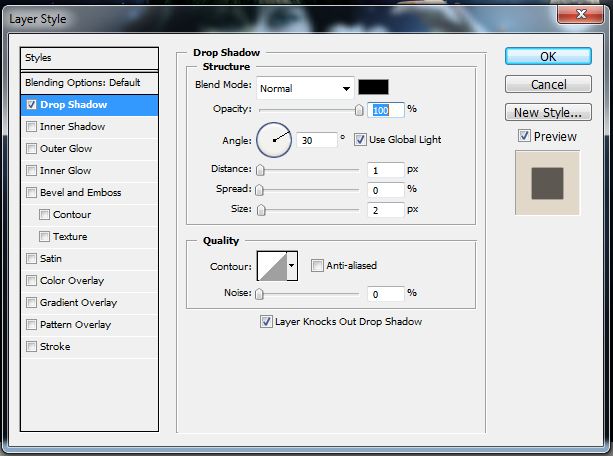Select the Inner Glow style row

pos(90,171)
